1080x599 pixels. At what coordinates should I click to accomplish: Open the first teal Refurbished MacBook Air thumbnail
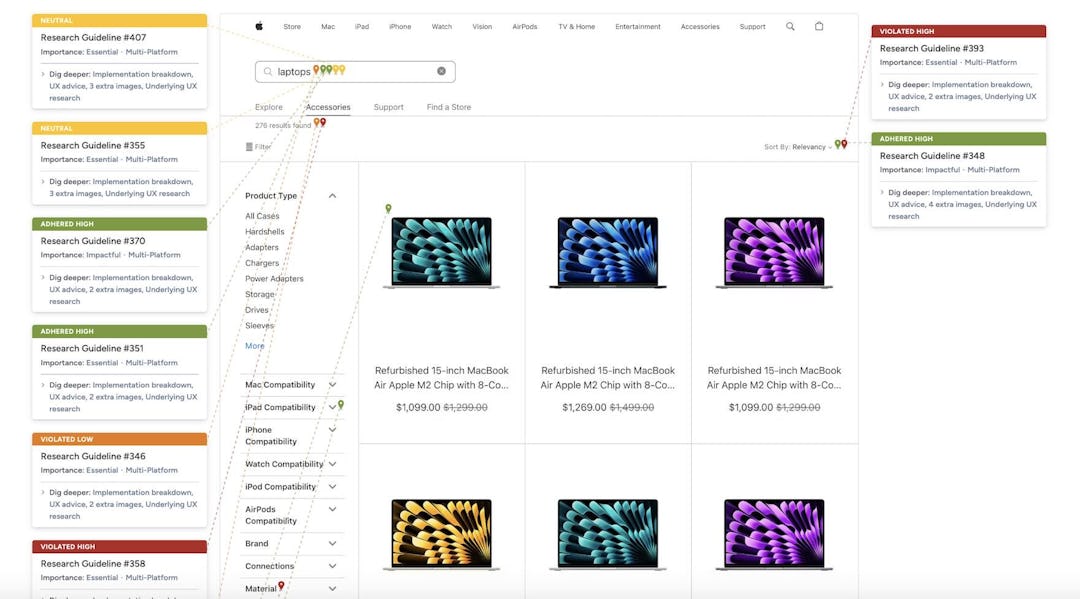441,253
